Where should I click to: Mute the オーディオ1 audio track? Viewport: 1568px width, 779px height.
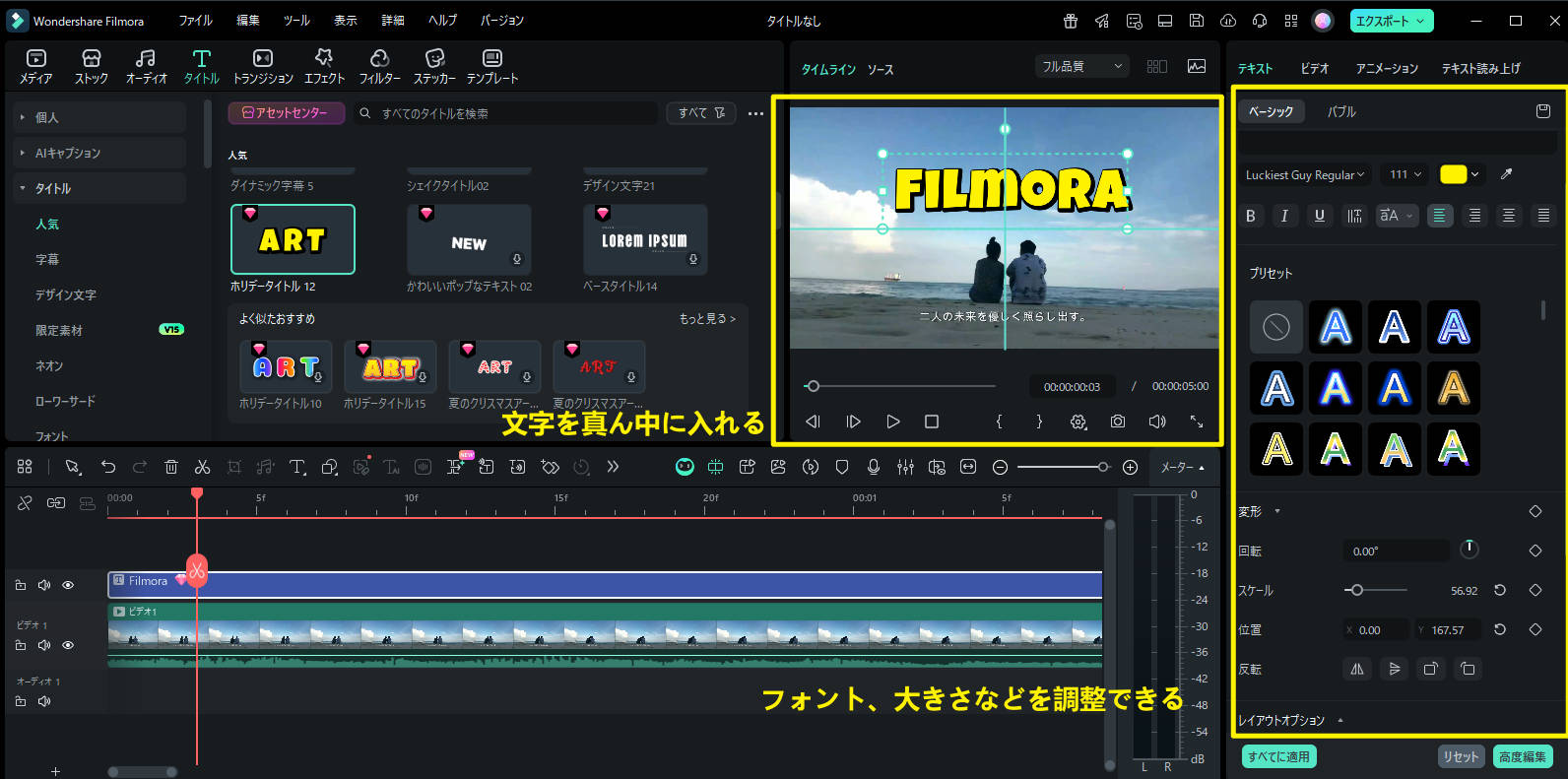(44, 702)
